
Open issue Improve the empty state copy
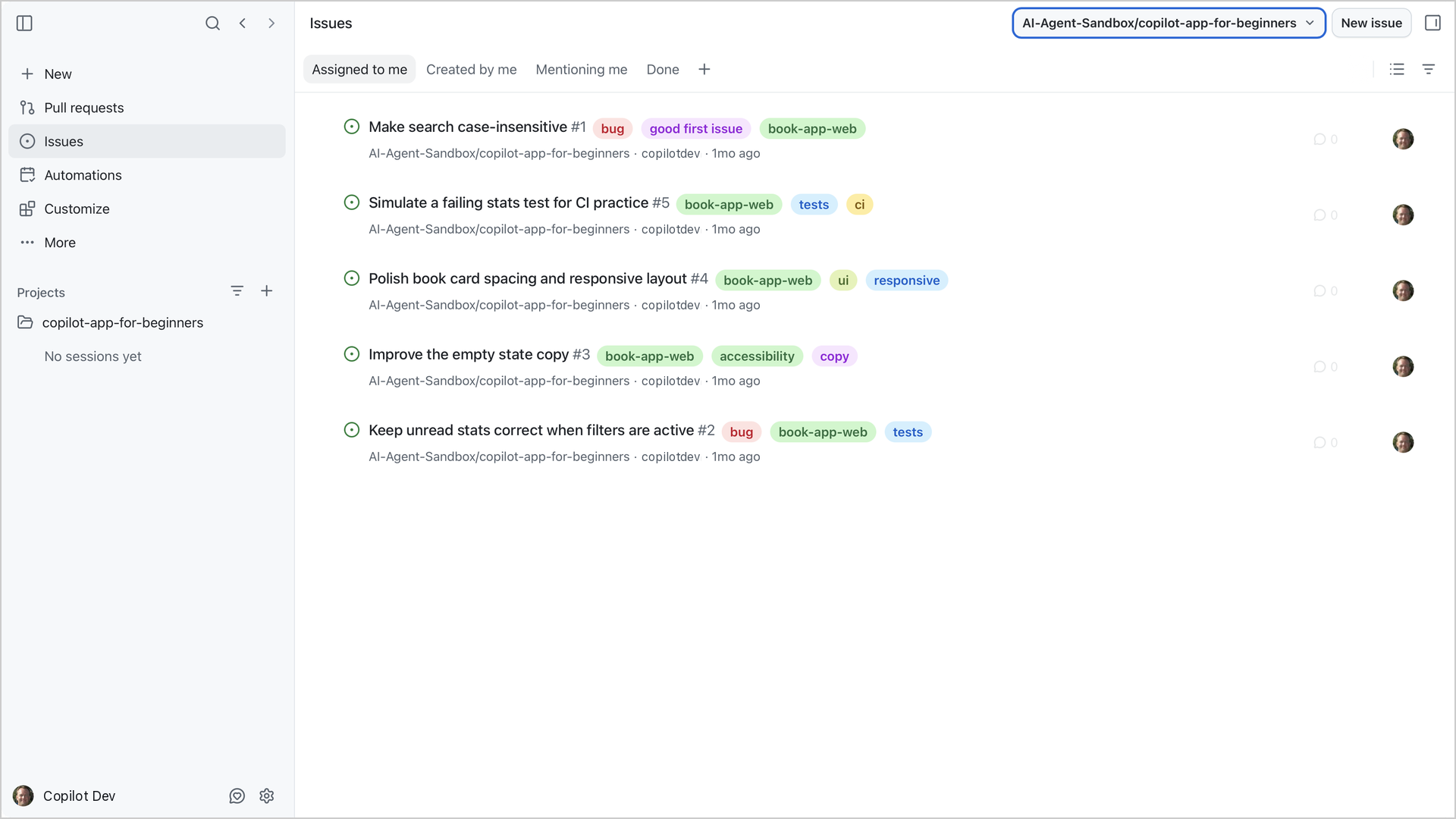click(x=469, y=355)
